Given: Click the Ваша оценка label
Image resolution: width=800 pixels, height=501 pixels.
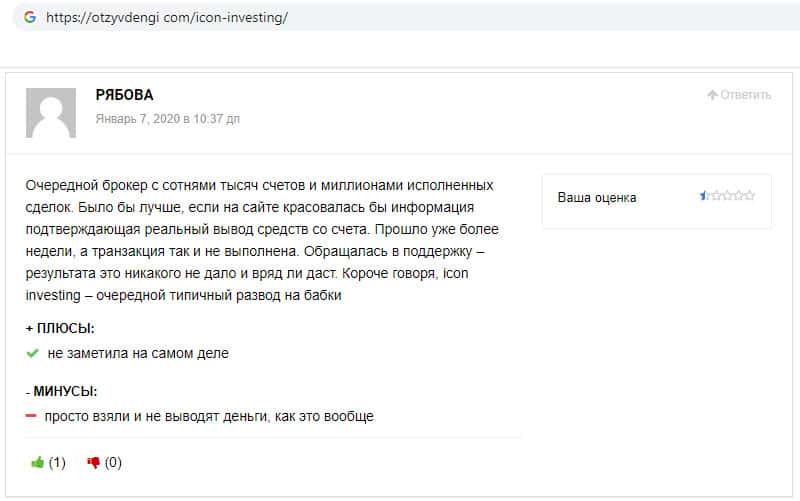Looking at the screenshot, I should coord(597,197).
